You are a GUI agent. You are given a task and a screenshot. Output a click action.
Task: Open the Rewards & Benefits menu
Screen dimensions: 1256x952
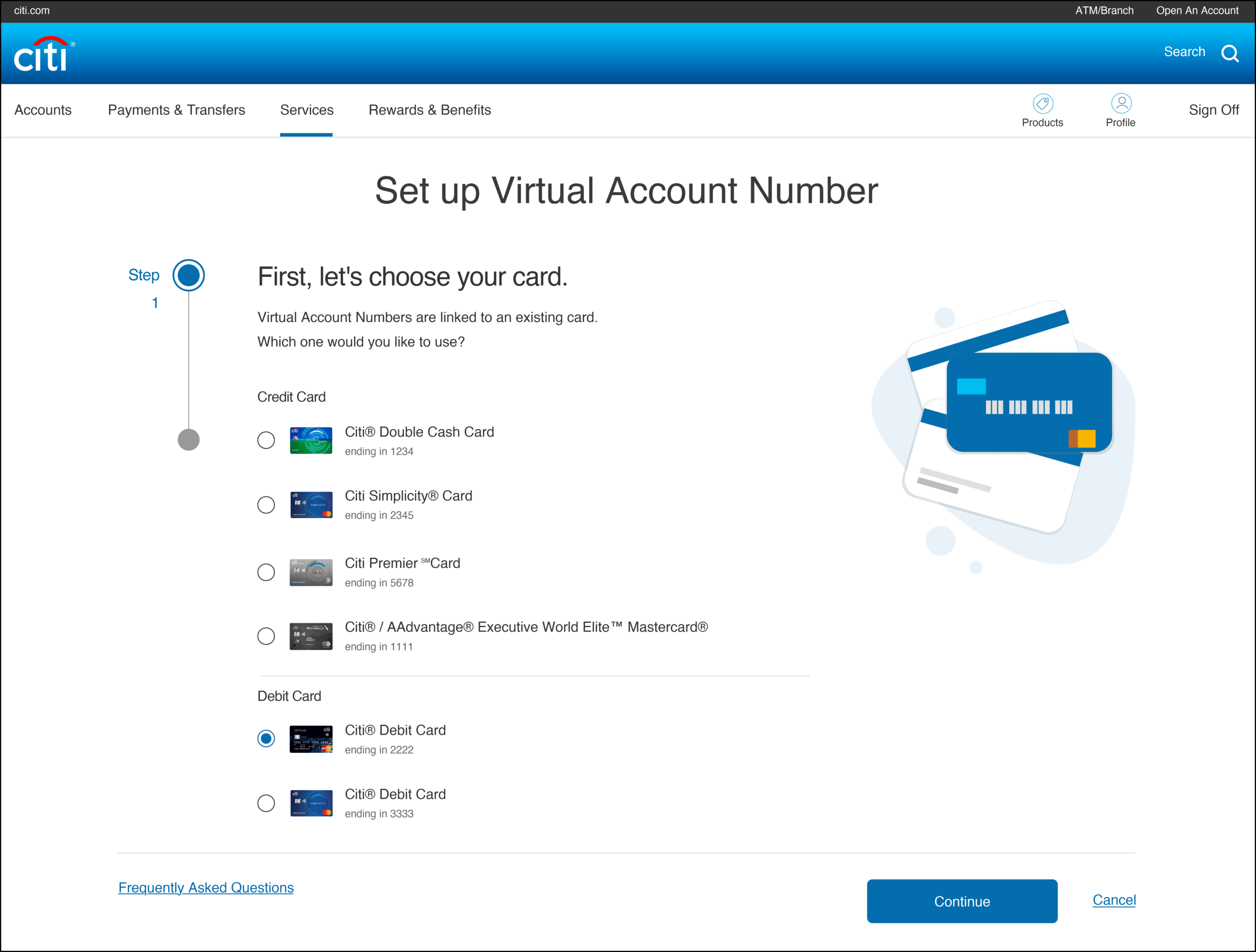coord(430,110)
